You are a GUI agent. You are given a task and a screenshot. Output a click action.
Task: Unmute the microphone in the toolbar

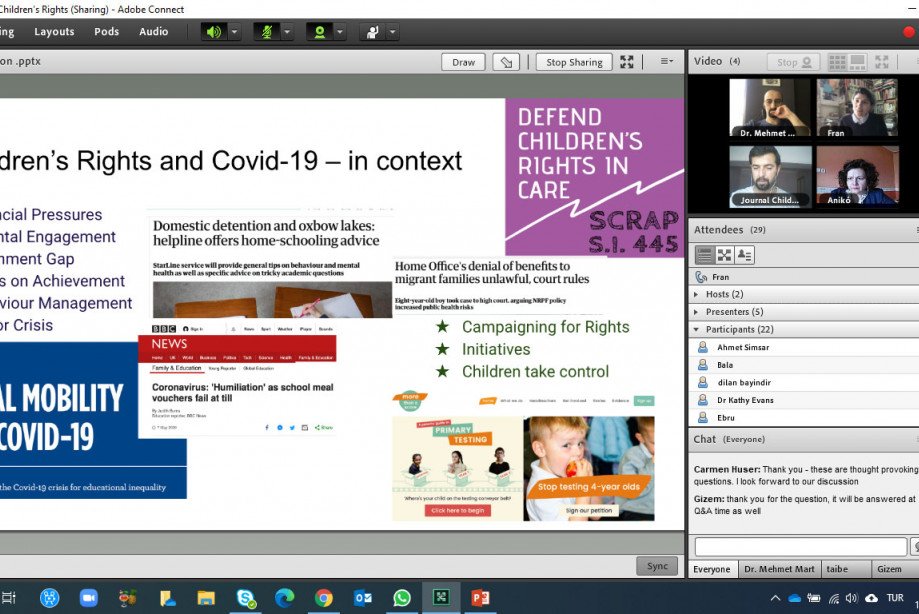[x=265, y=31]
